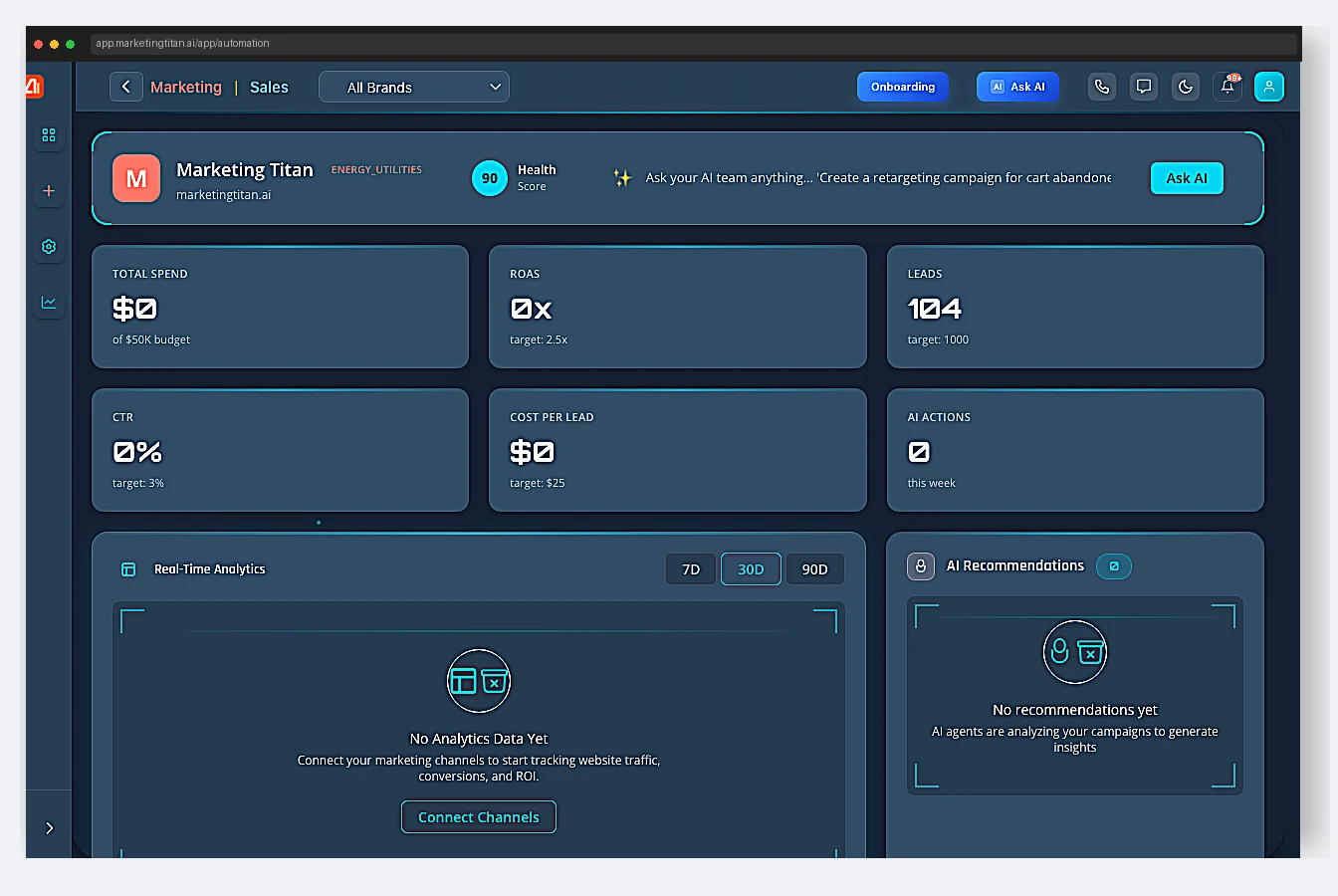Click the No Analytics Data illustration icon

[479, 681]
